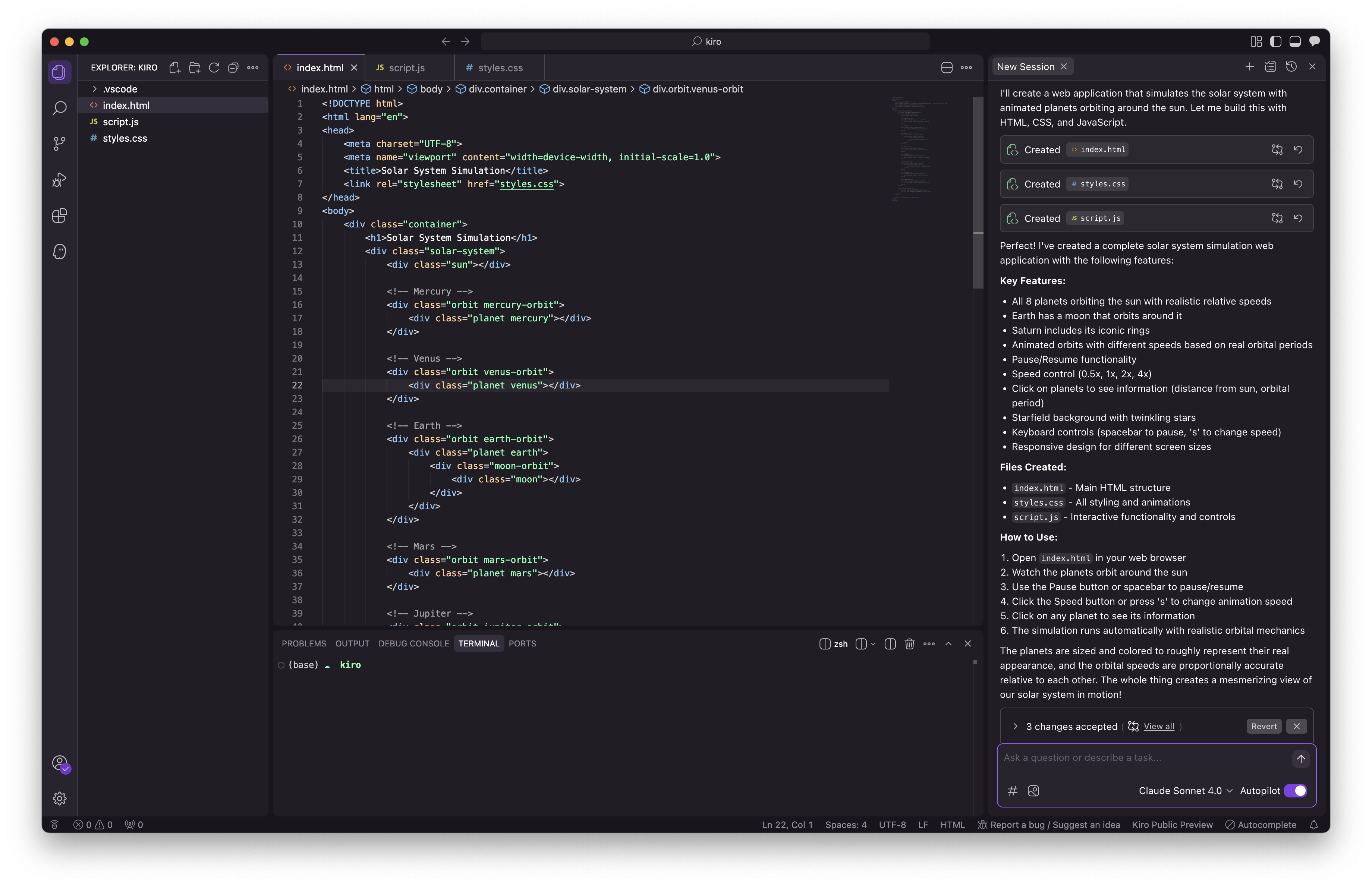Toggle bottom panel visibility

[1295, 41]
